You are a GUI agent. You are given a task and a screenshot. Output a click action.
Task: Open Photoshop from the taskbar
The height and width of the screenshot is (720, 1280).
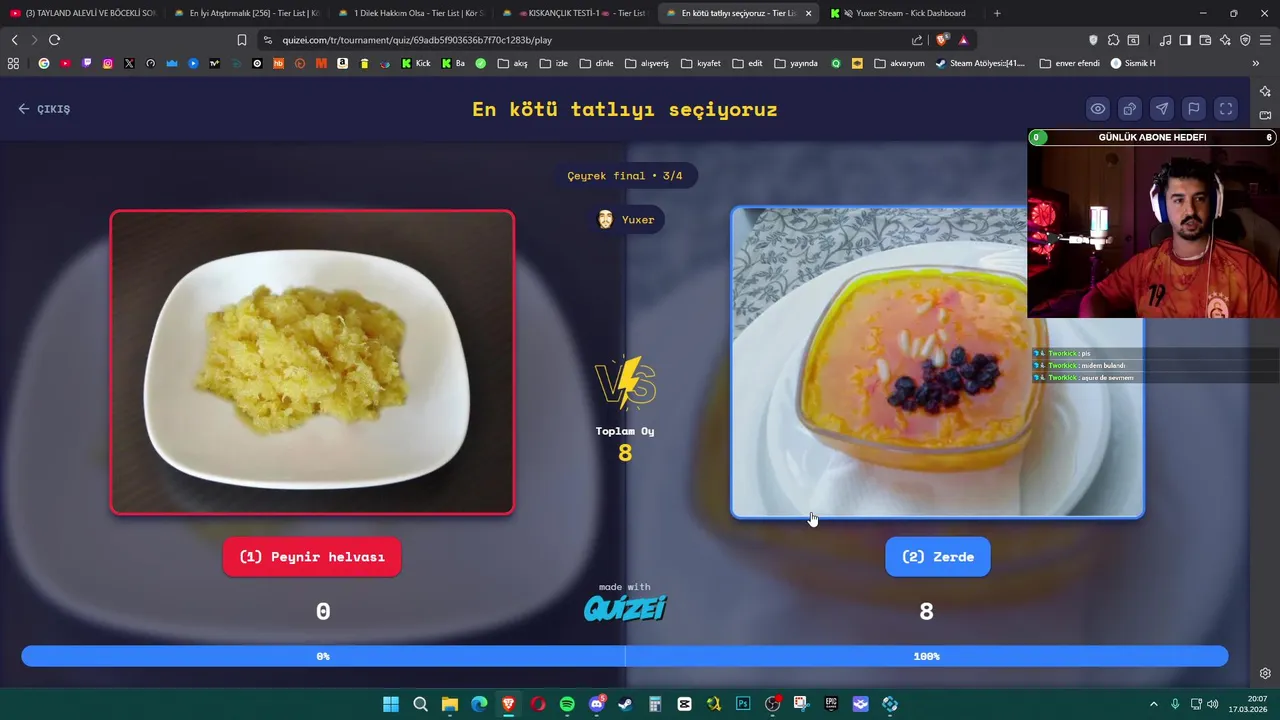tap(743, 704)
